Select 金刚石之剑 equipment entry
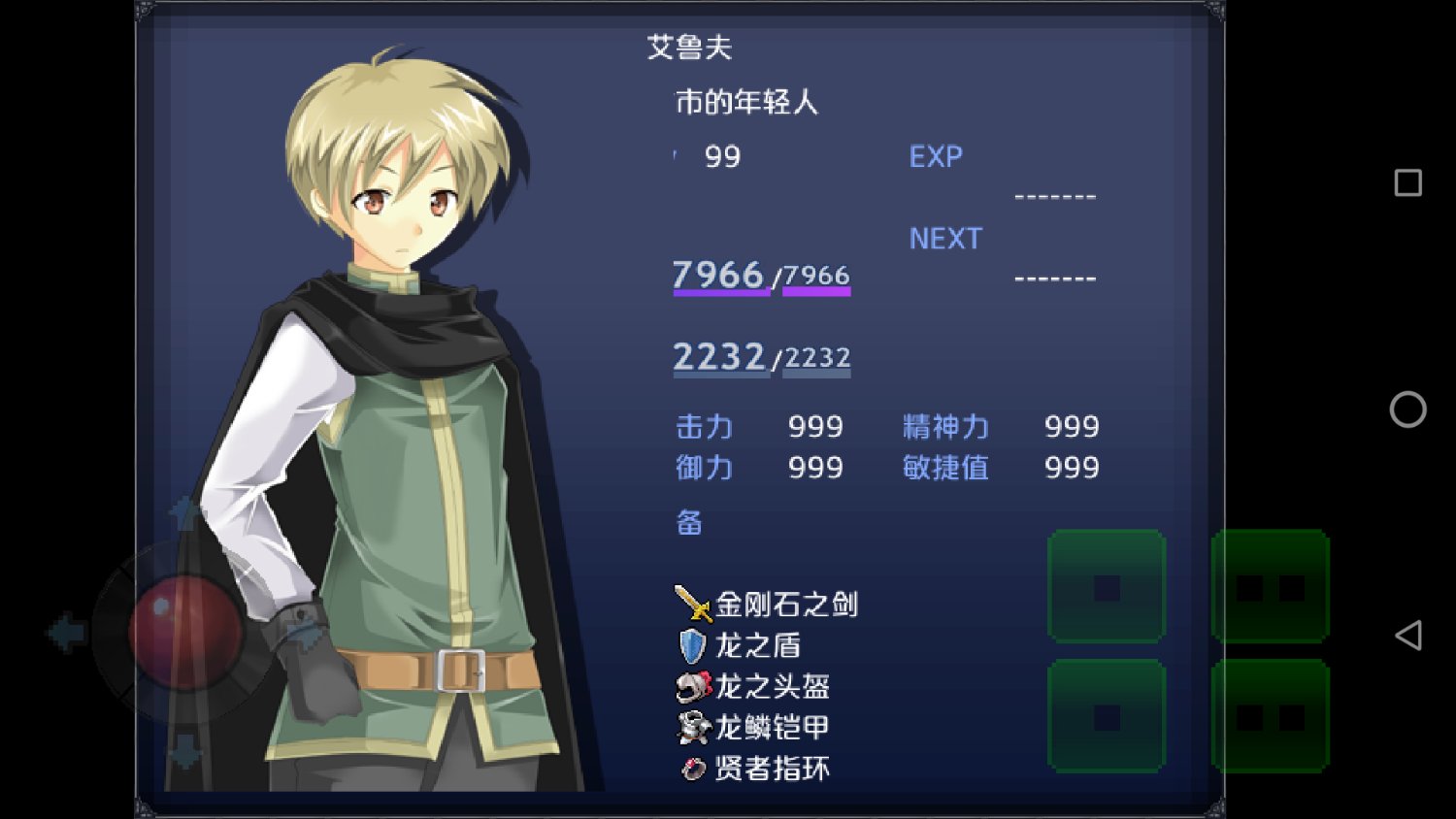The image size is (1456, 819). [x=767, y=604]
